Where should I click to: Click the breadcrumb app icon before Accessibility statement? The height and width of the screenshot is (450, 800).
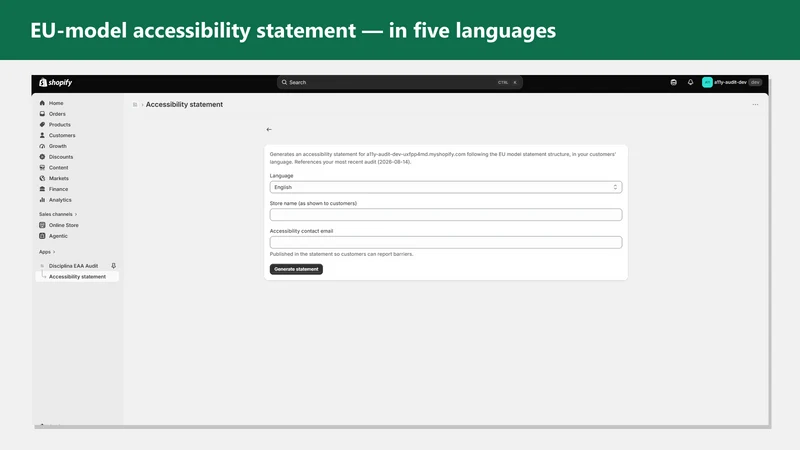pyautogui.click(x=135, y=105)
